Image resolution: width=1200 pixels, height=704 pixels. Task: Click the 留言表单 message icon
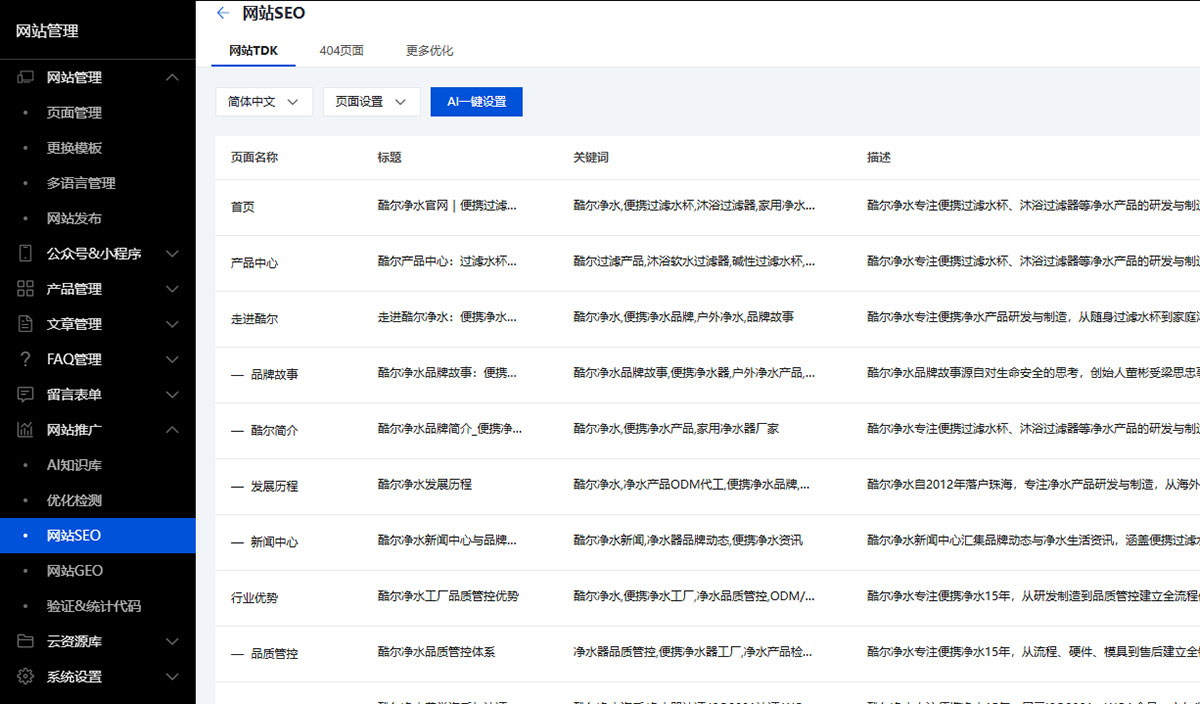pyautogui.click(x=26, y=394)
